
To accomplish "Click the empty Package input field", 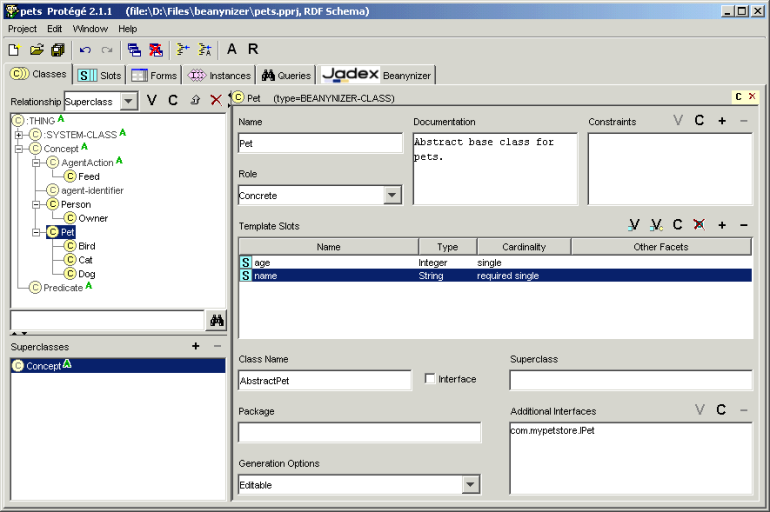I will (359, 432).
